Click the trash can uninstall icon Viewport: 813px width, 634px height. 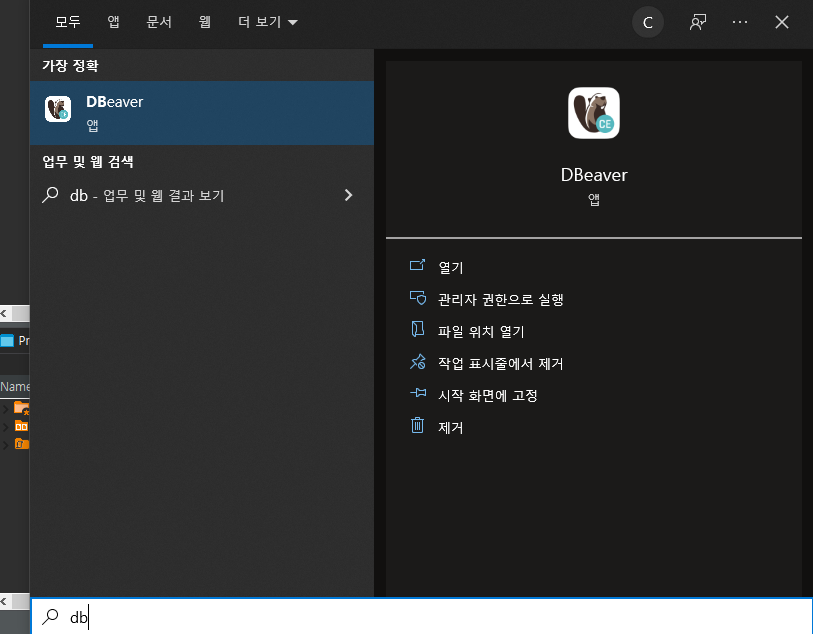pos(417,425)
